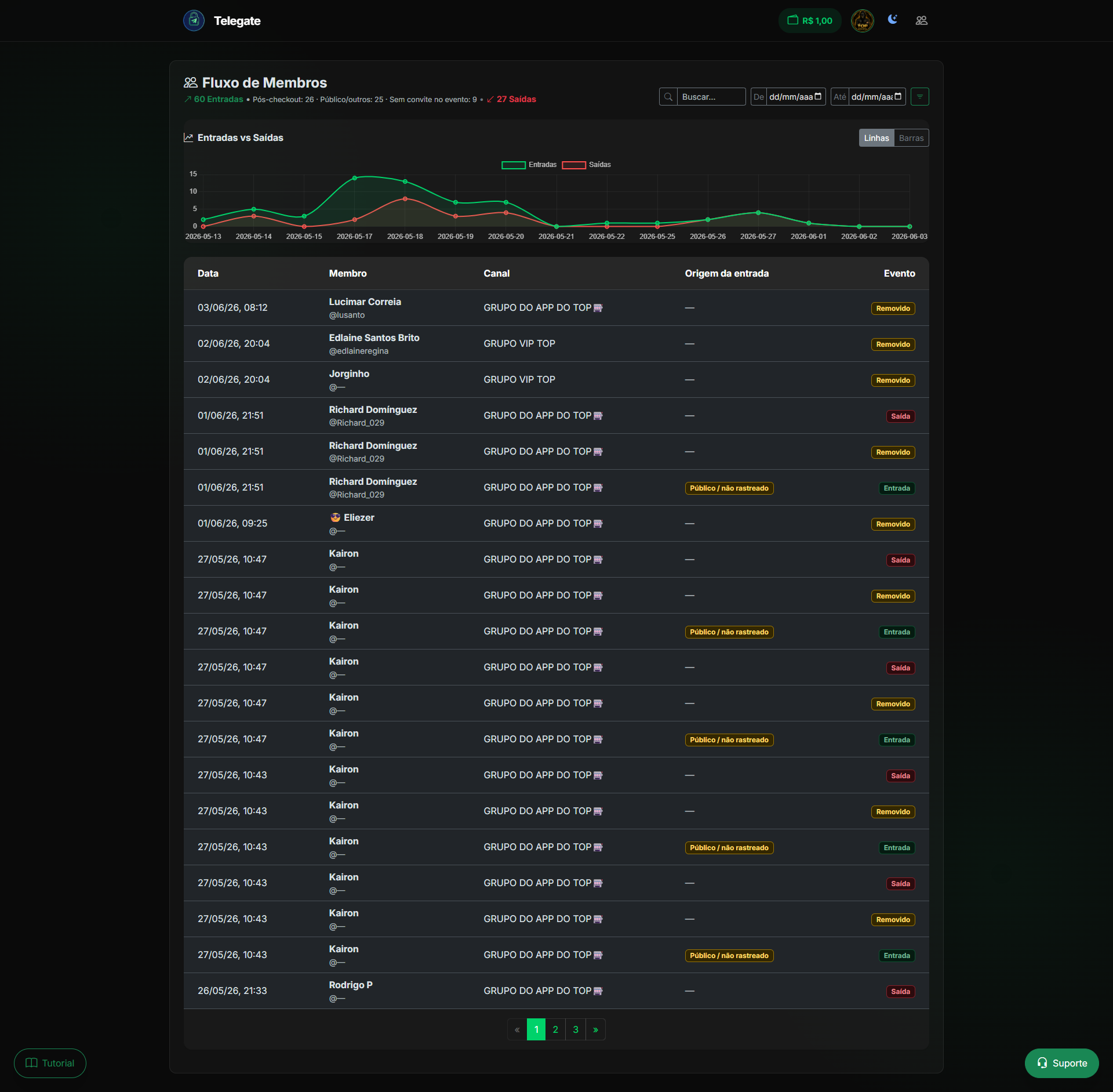Select member Lucimar Correia
The width and height of the screenshot is (1113, 1092).
[365, 302]
